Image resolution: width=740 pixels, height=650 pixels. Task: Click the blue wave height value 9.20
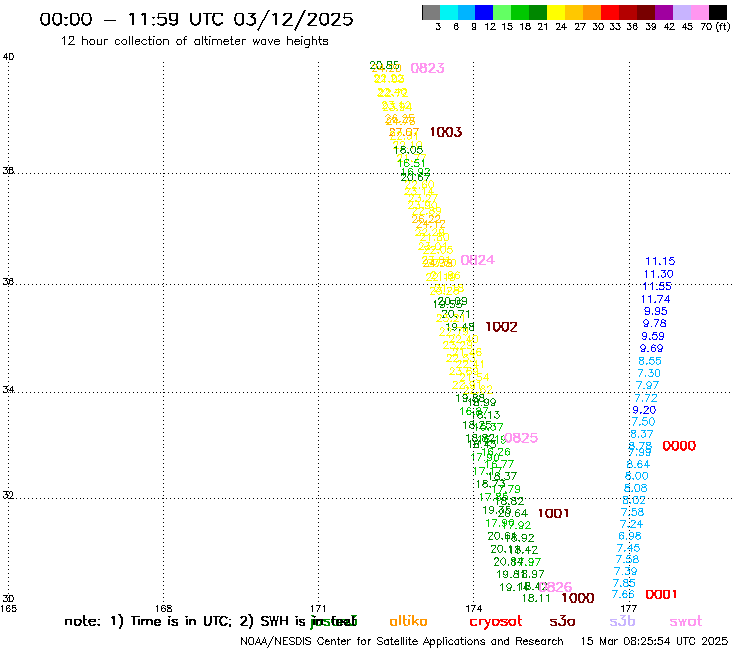click(644, 410)
